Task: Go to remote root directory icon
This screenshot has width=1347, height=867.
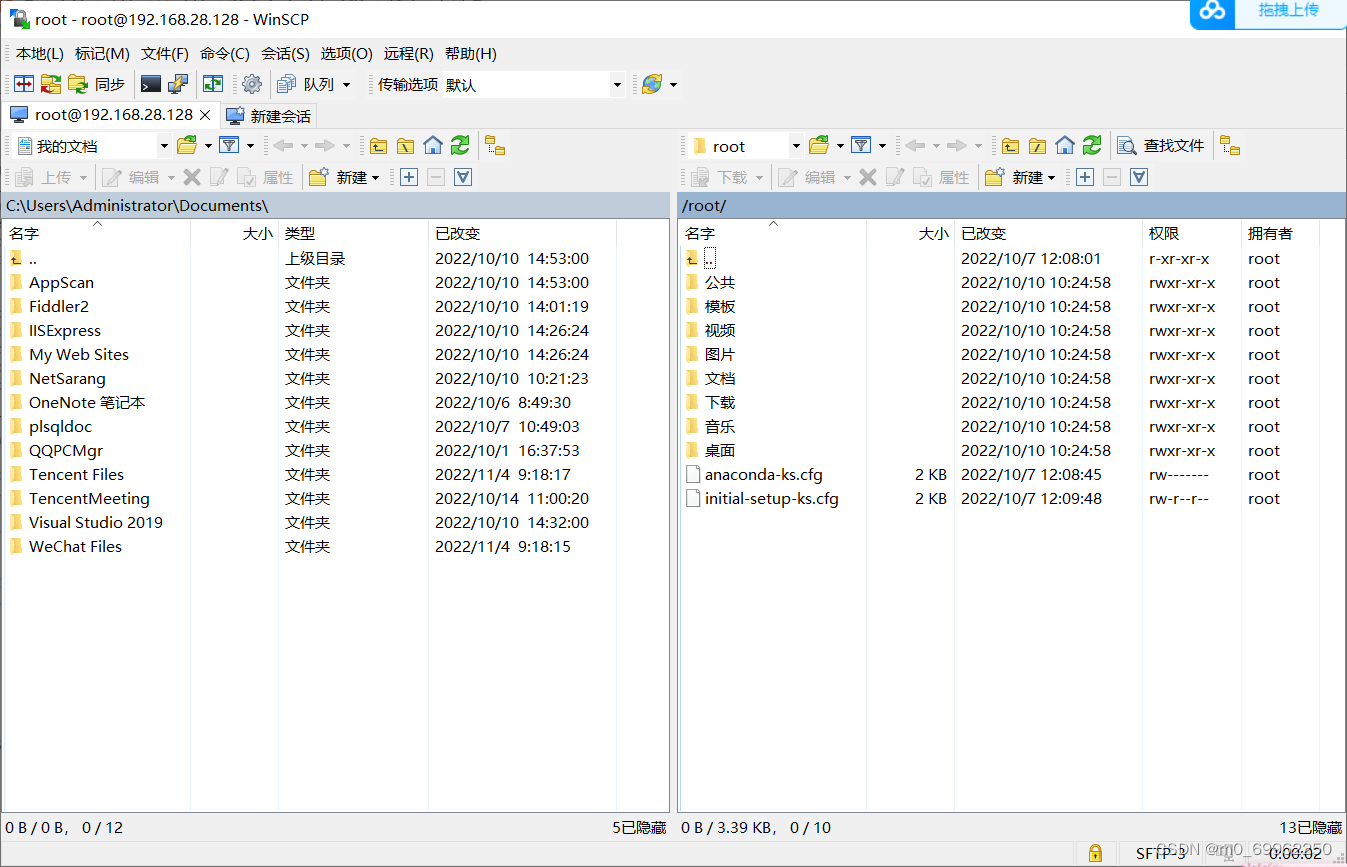Action: 1037,146
